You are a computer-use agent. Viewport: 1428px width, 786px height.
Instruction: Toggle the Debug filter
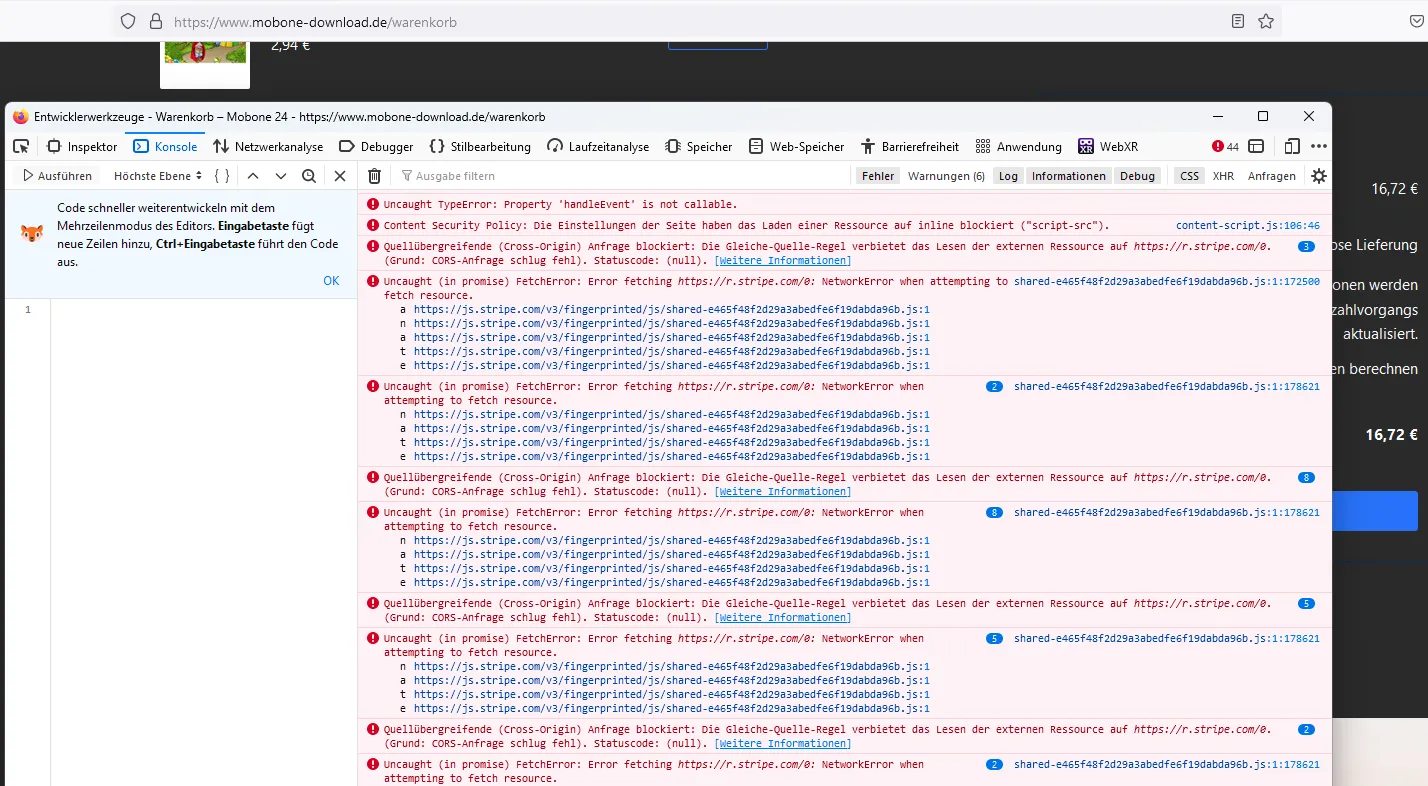[x=1137, y=176]
